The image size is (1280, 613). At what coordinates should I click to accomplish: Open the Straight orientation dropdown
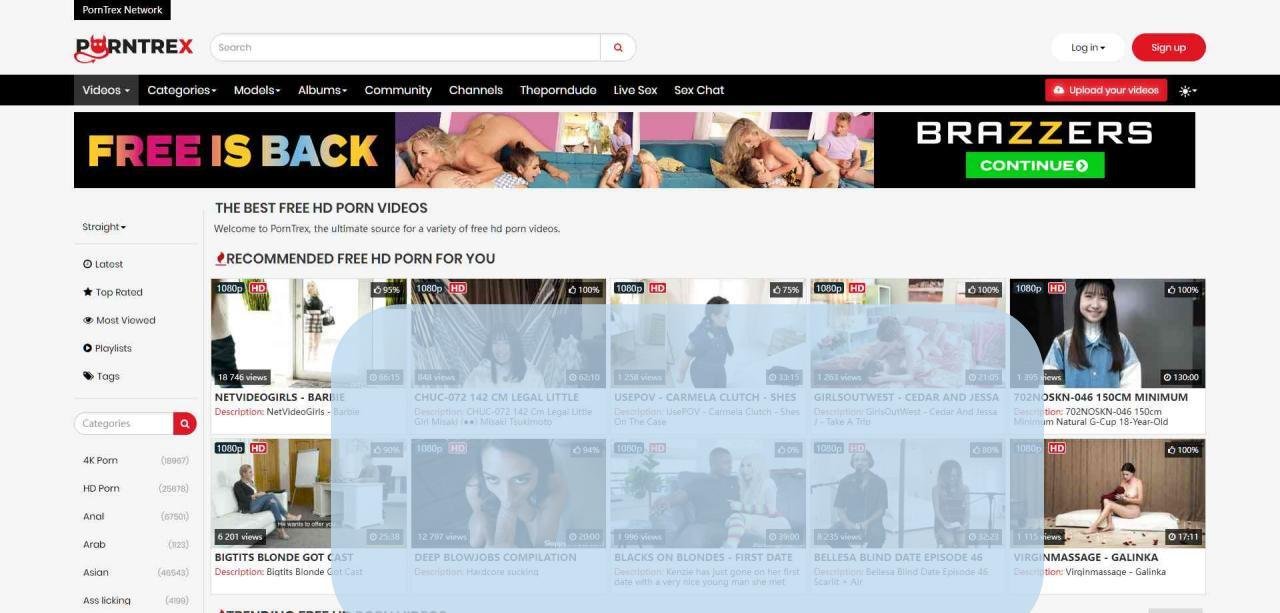(x=104, y=227)
